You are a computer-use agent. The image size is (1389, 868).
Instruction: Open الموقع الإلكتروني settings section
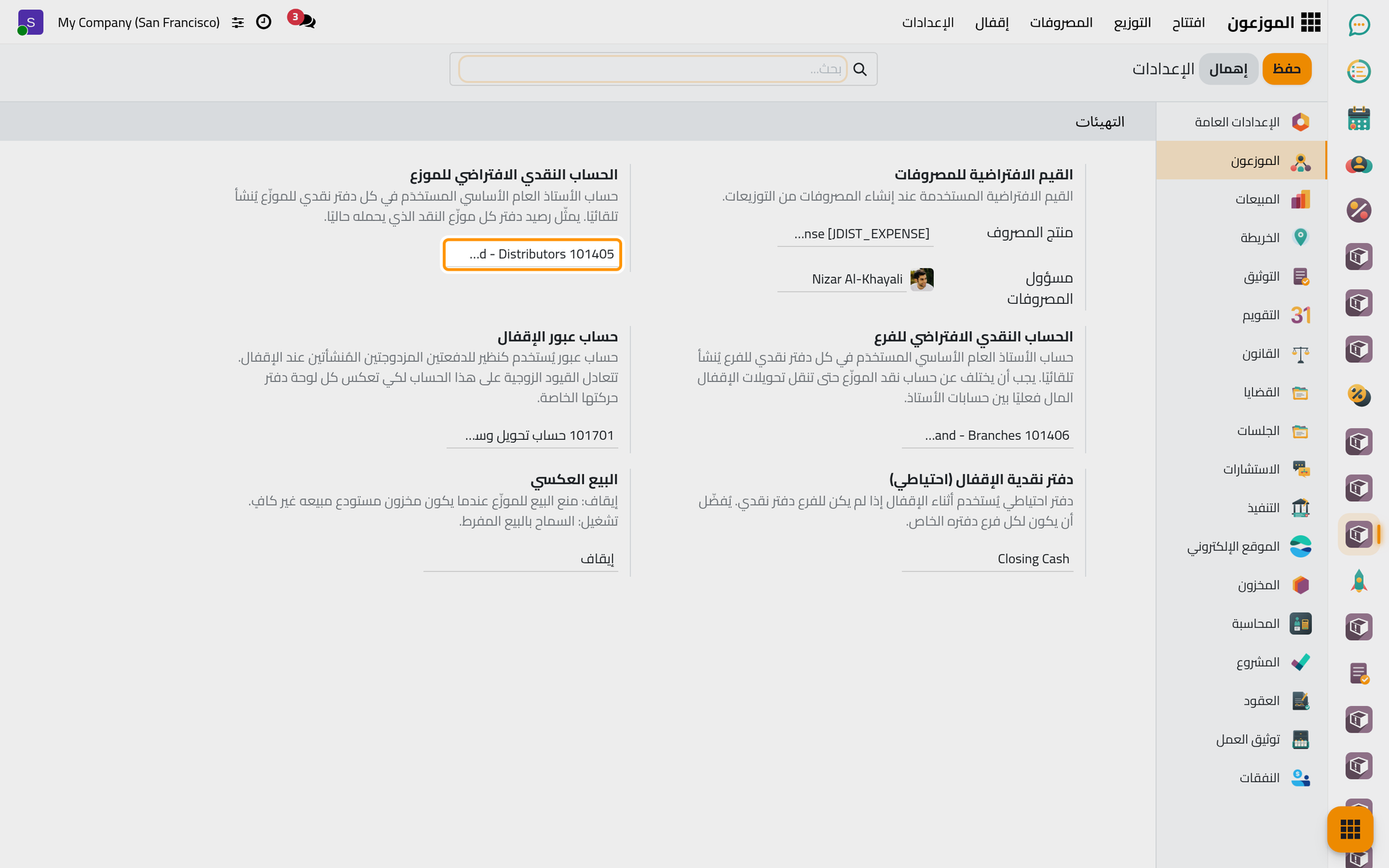(1241, 546)
